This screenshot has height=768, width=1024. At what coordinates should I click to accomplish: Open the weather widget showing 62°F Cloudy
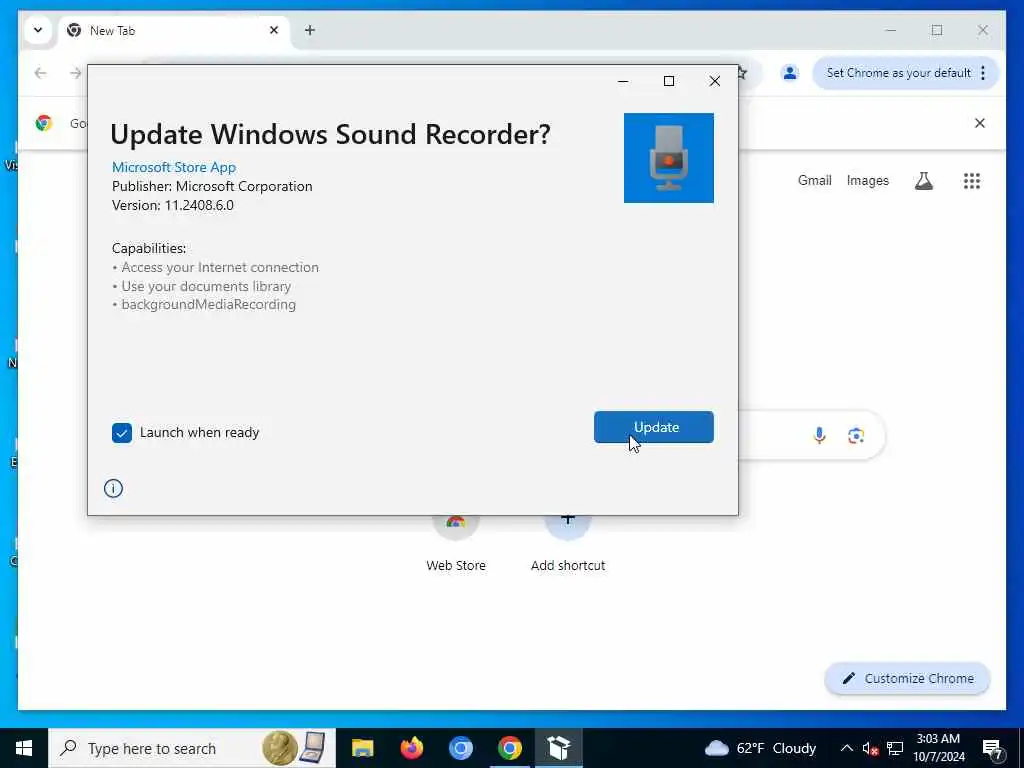tap(761, 748)
